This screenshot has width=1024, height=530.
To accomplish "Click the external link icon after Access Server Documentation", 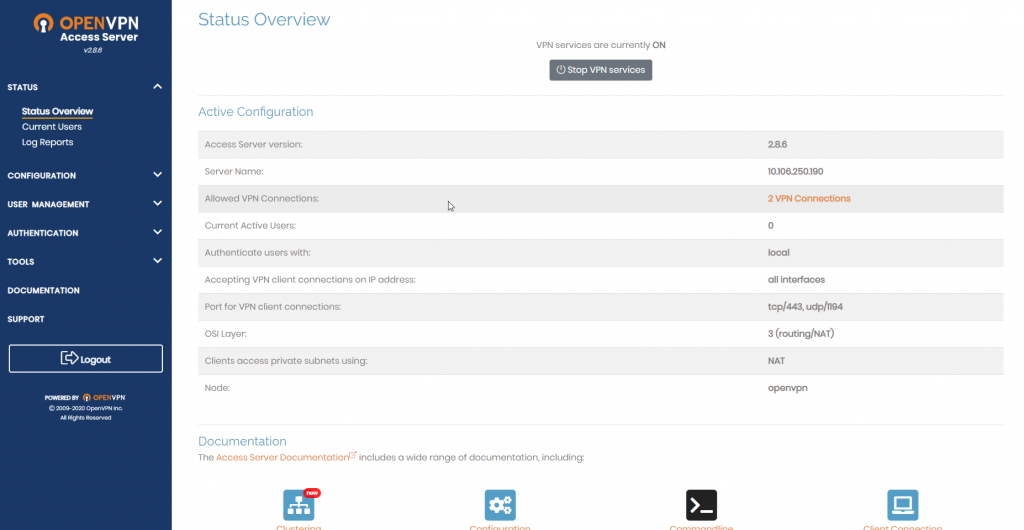I will [x=353, y=456].
